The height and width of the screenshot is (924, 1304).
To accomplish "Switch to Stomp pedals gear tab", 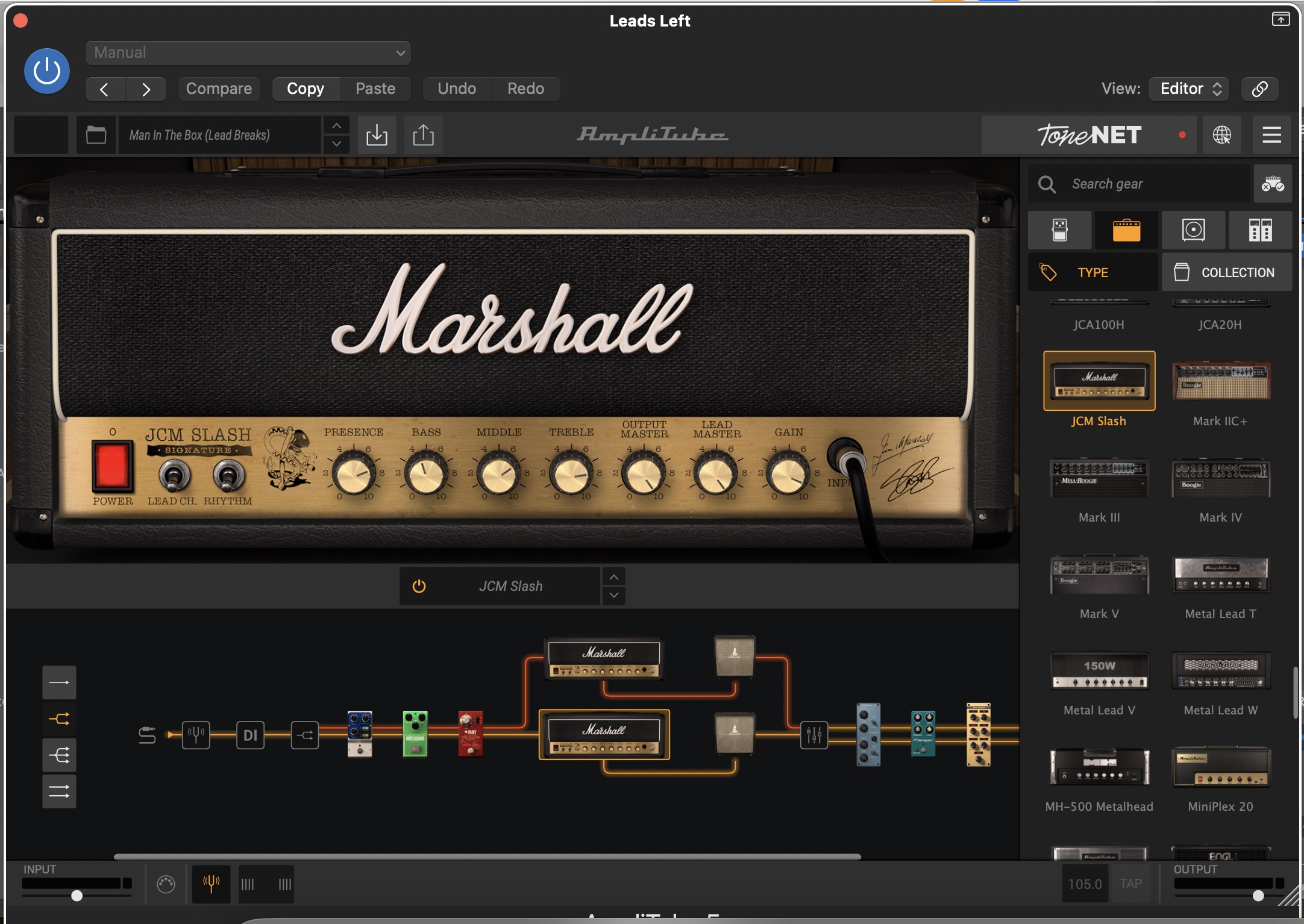I will tap(1059, 230).
